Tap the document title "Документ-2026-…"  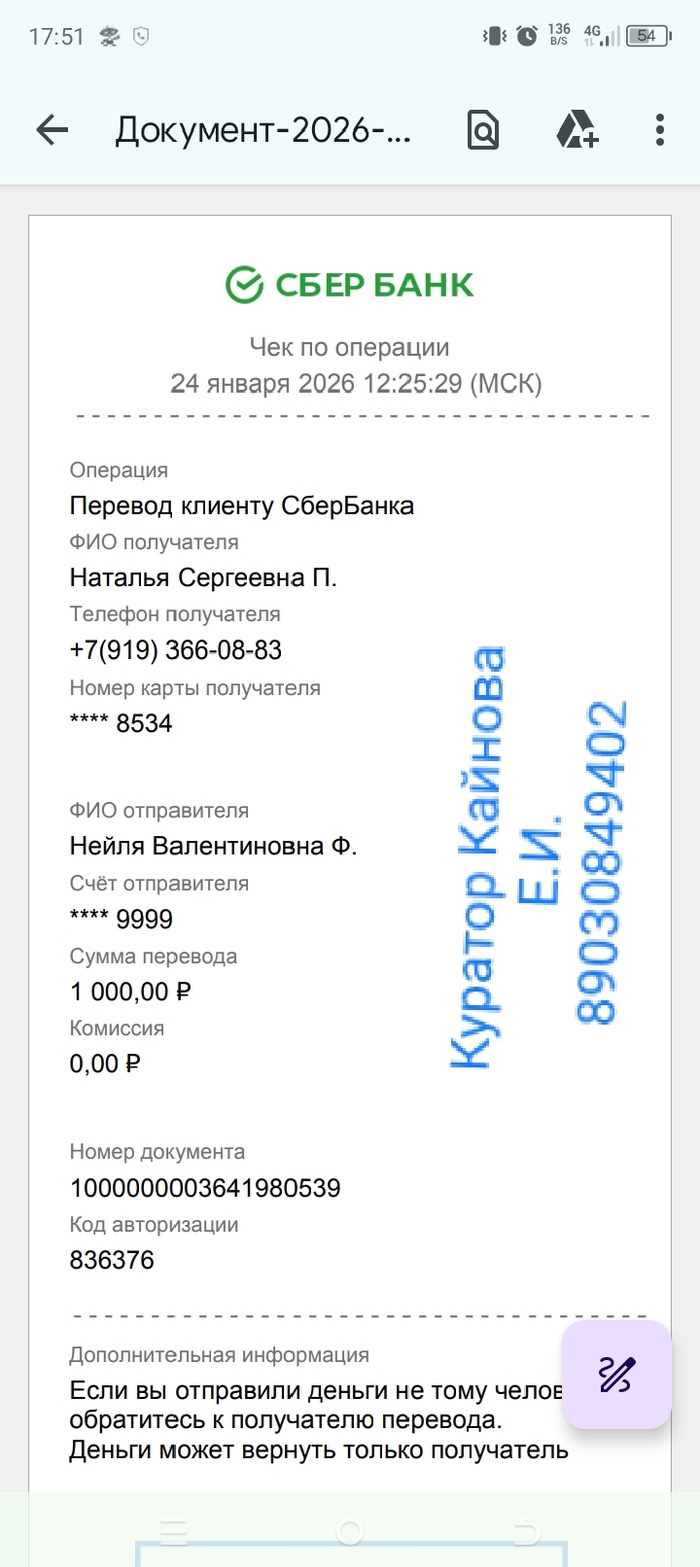[264, 129]
